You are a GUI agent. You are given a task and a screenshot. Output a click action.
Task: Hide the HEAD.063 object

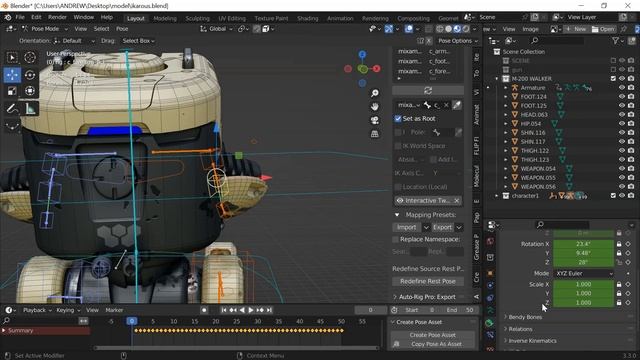pos(622,115)
